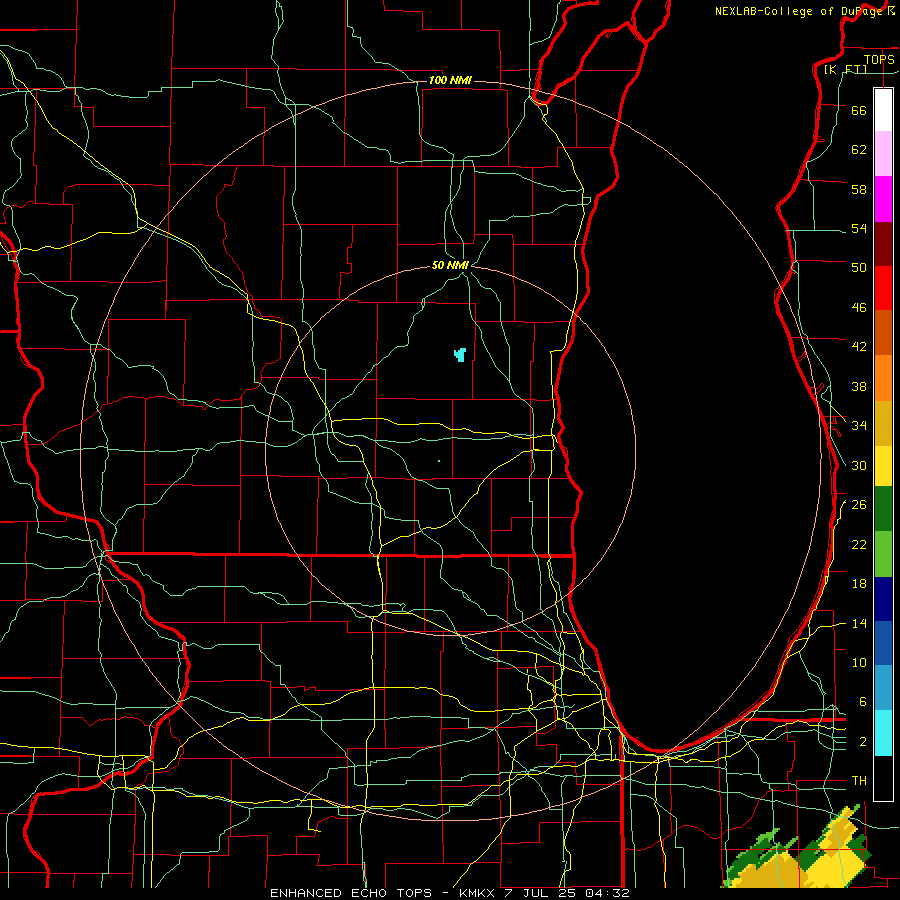Click the white swatch in the tops legend
Screen dimensions: 900x900
tap(883, 110)
